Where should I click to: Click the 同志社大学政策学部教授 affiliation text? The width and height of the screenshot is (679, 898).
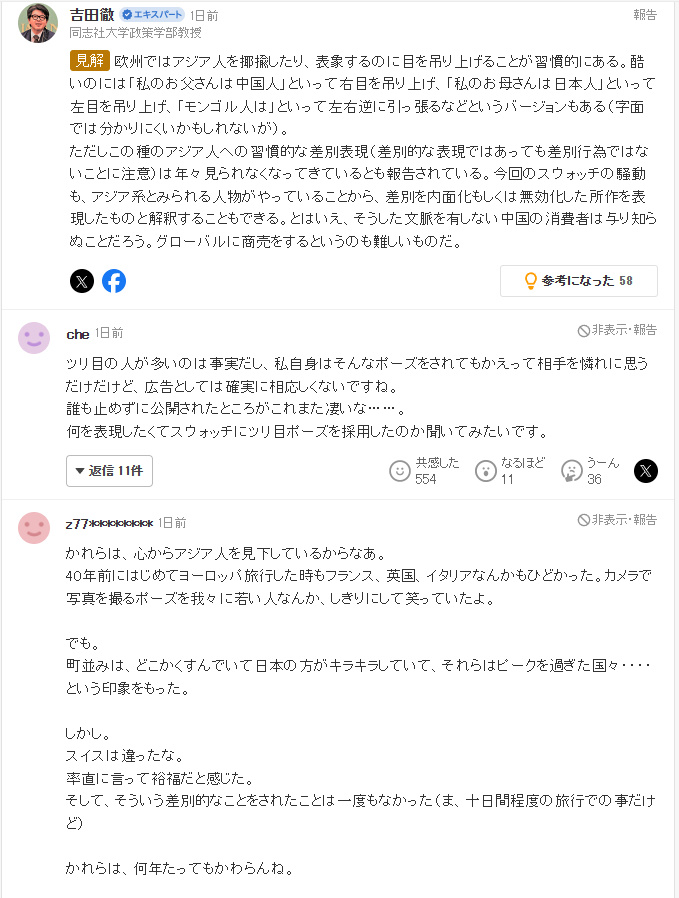coord(136,33)
